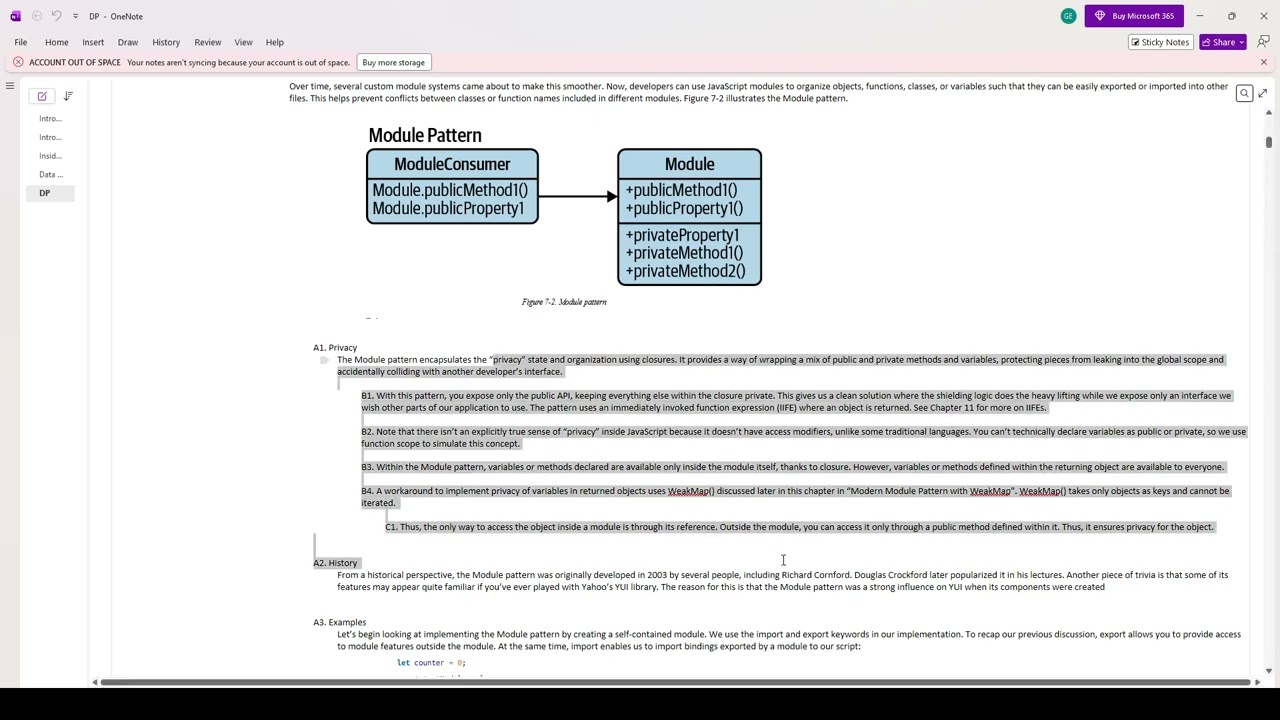1280x720 pixels.
Task: Click the paragraph starting 'B1. With this pattern'
Action: point(796,402)
